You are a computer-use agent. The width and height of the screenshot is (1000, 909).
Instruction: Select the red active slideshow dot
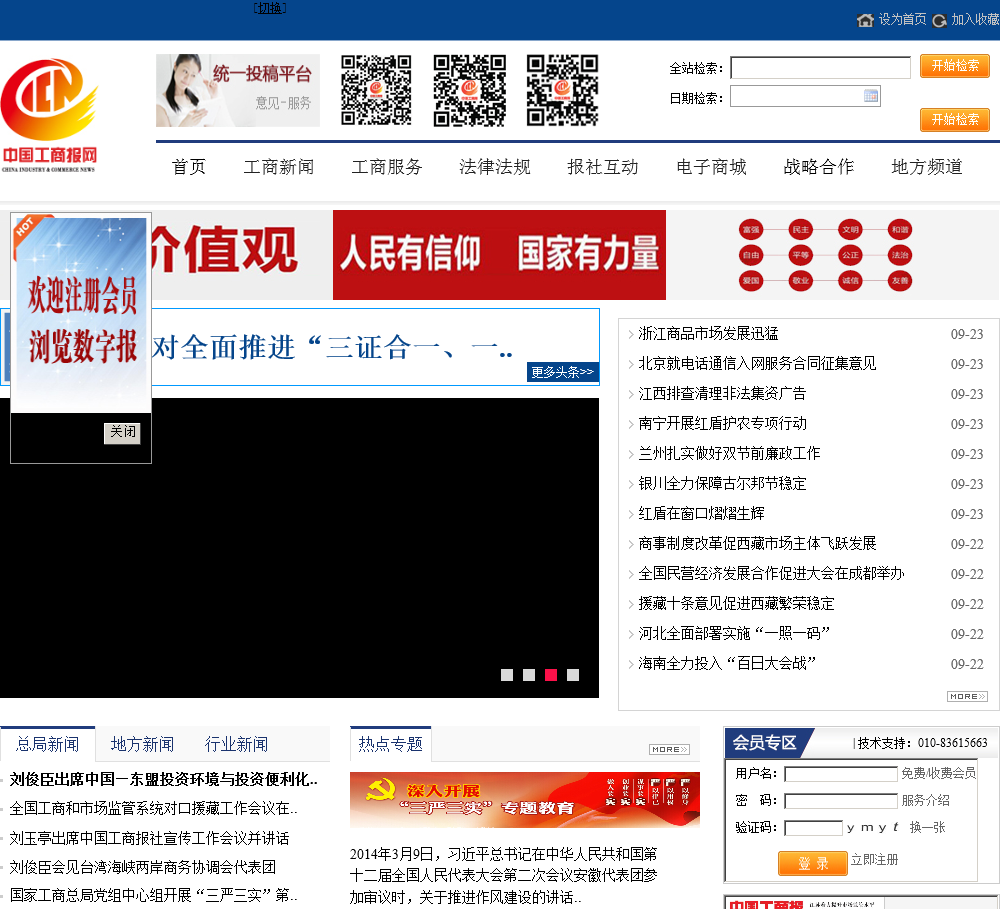pos(551,675)
